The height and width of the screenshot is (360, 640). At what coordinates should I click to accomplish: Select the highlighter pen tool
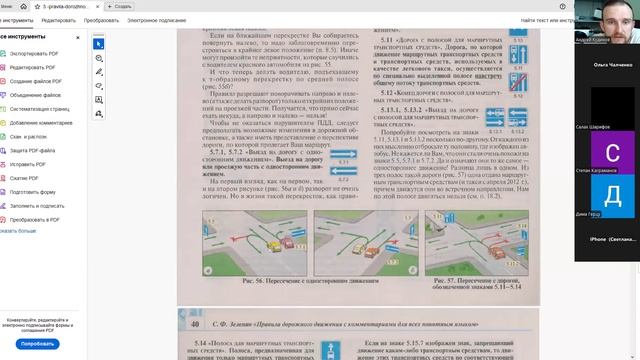point(99,72)
